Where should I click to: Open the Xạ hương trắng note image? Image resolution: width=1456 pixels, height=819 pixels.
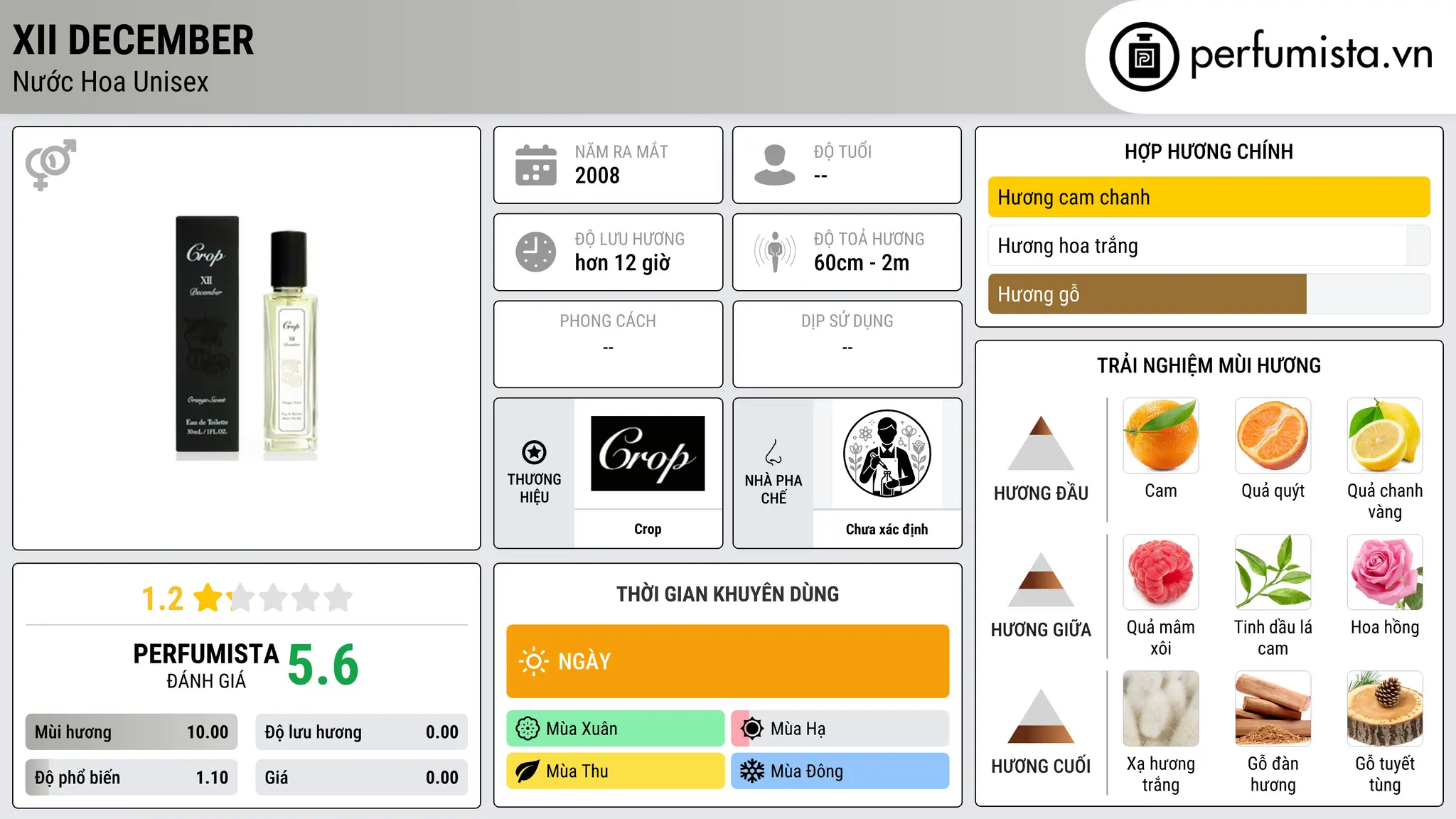click(1161, 709)
